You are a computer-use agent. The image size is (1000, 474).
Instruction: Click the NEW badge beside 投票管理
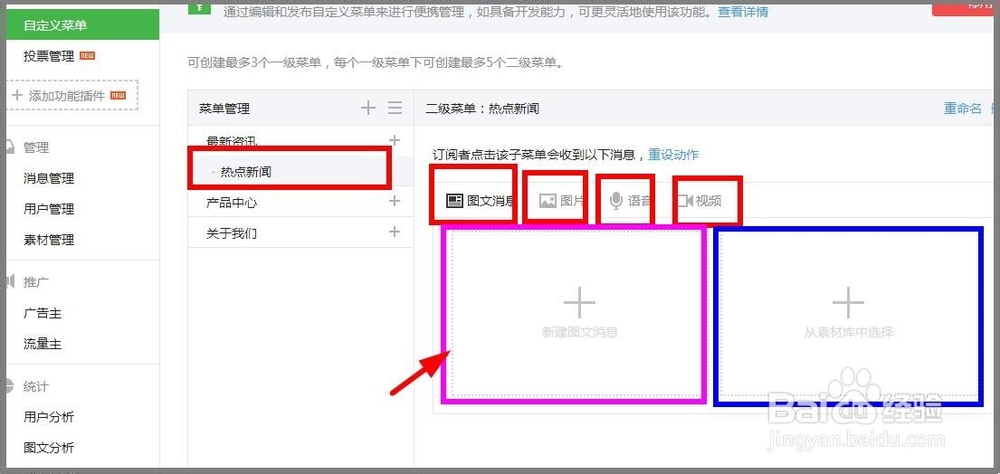87,56
